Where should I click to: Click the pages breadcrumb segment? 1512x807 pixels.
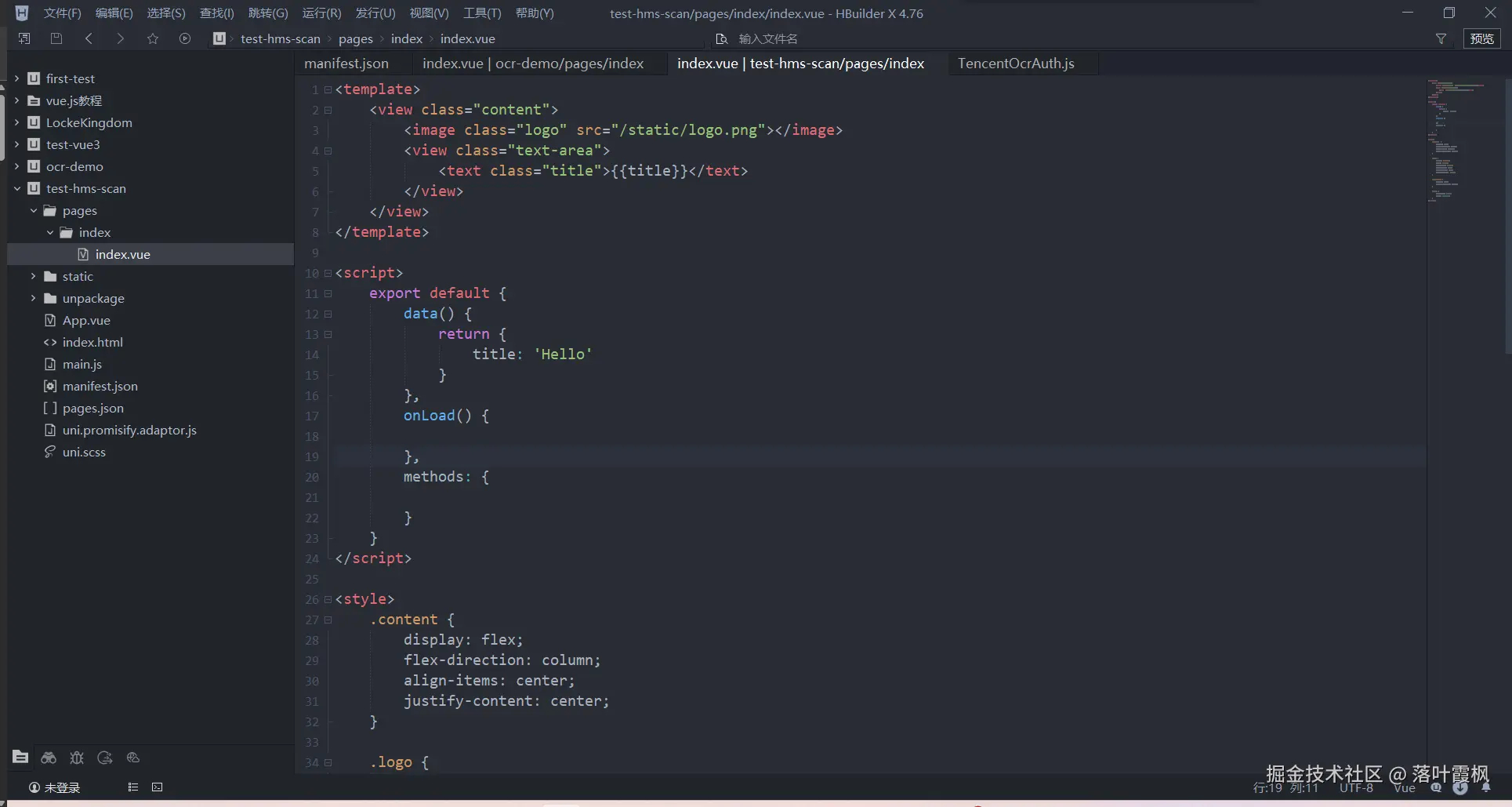tap(356, 38)
